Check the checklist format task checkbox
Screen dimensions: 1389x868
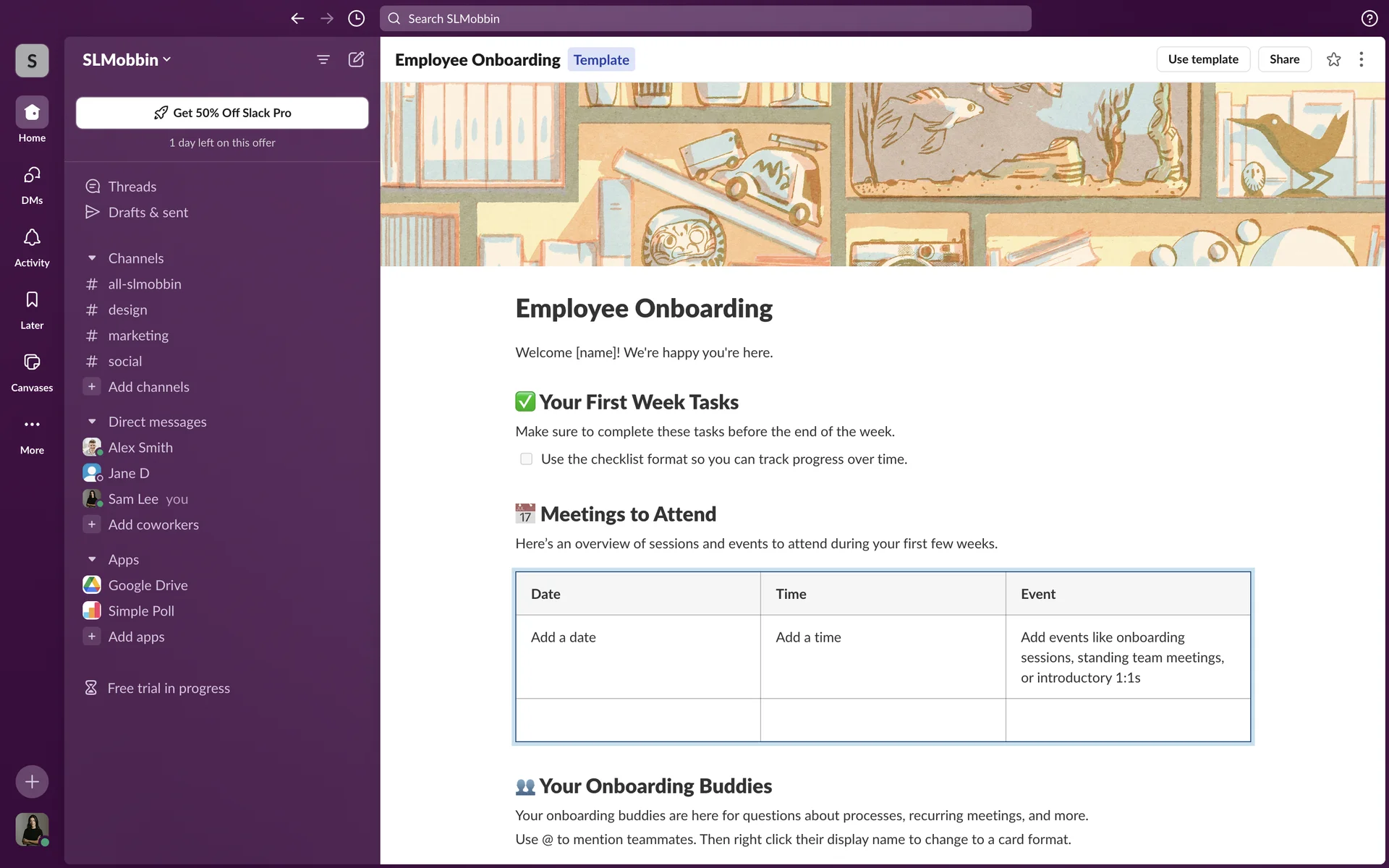(526, 459)
